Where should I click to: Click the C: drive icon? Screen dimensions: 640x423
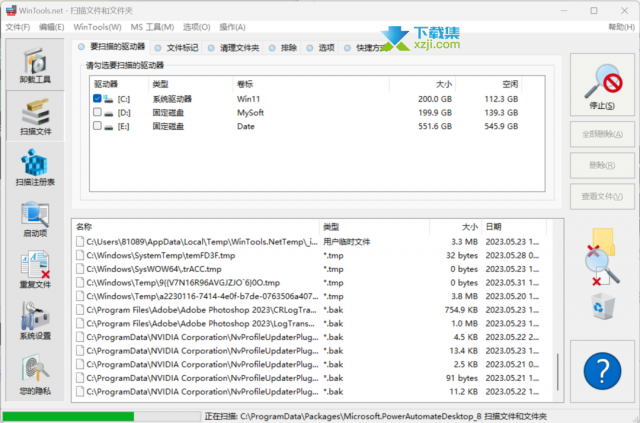108,99
